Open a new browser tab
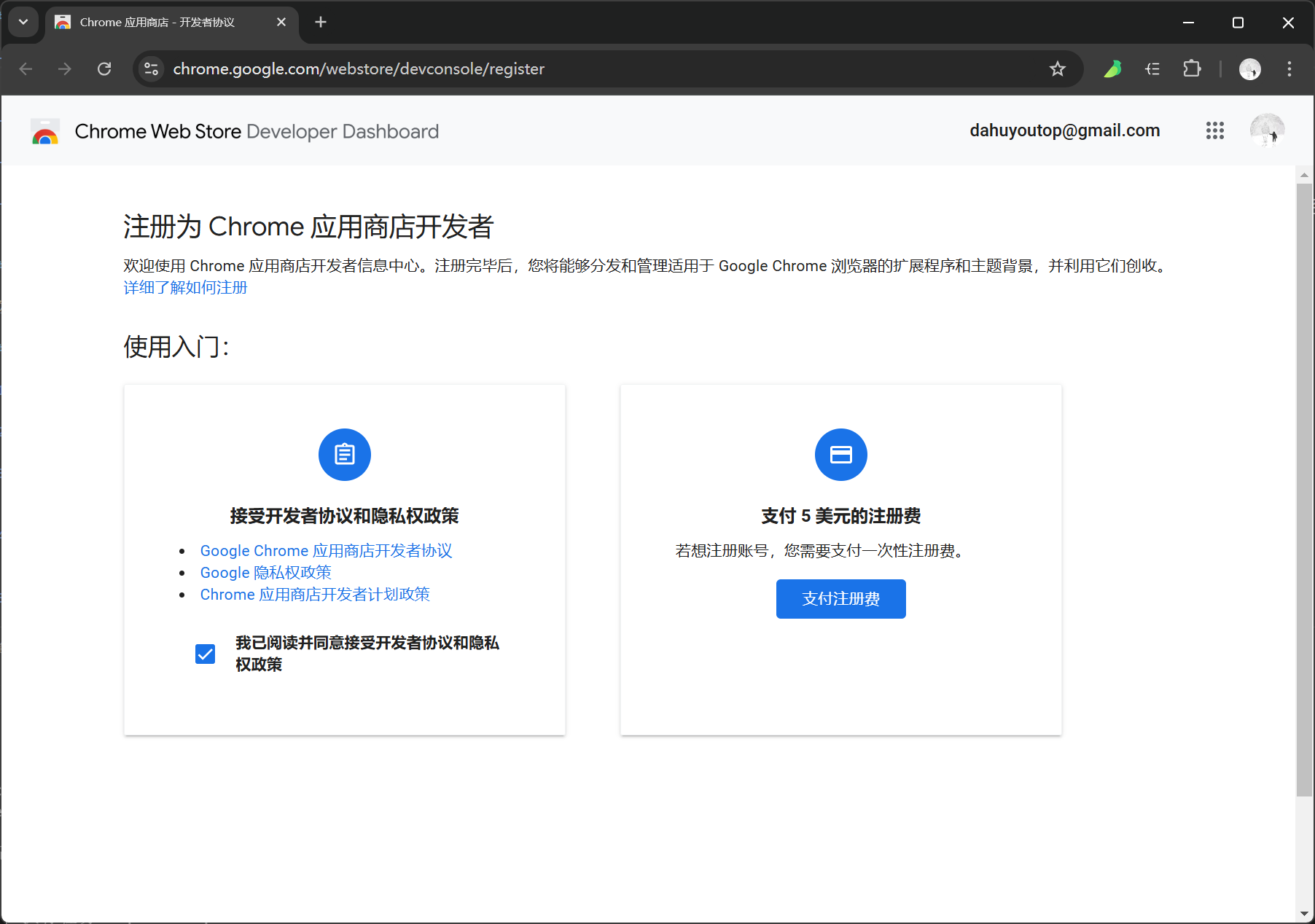The width and height of the screenshot is (1315, 924). coord(321,22)
